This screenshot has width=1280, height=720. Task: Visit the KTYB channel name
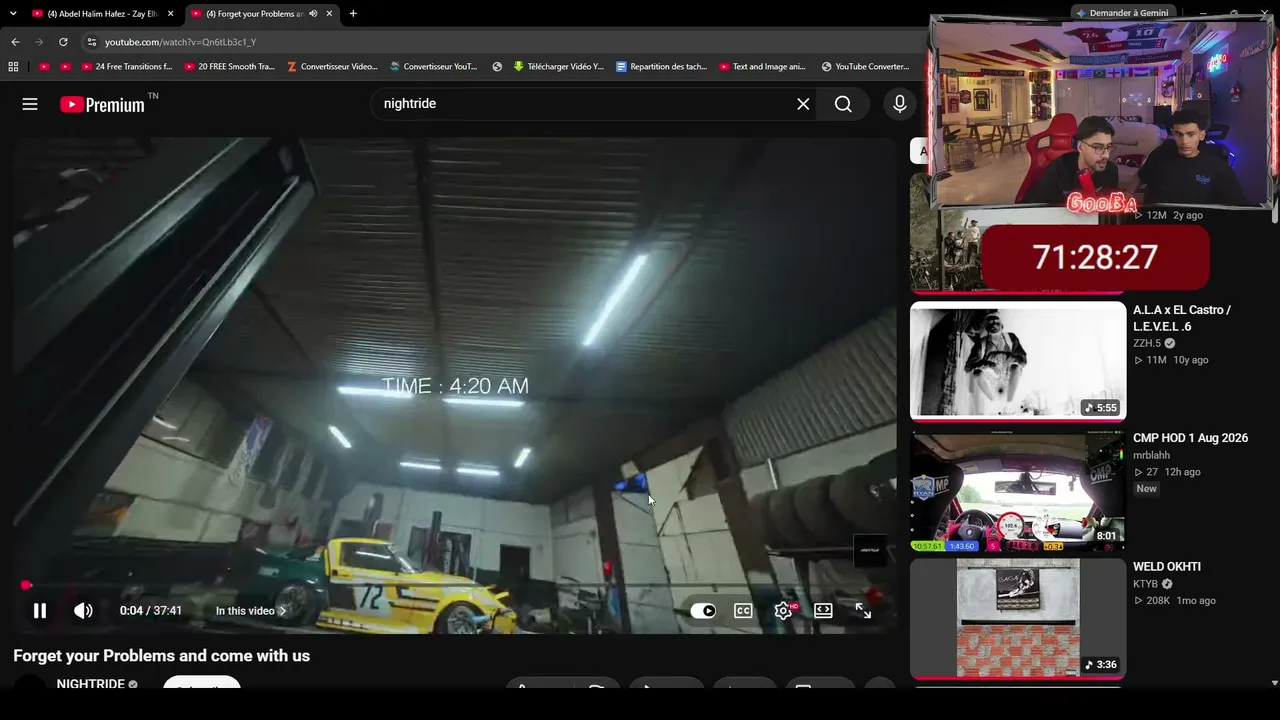1145,584
